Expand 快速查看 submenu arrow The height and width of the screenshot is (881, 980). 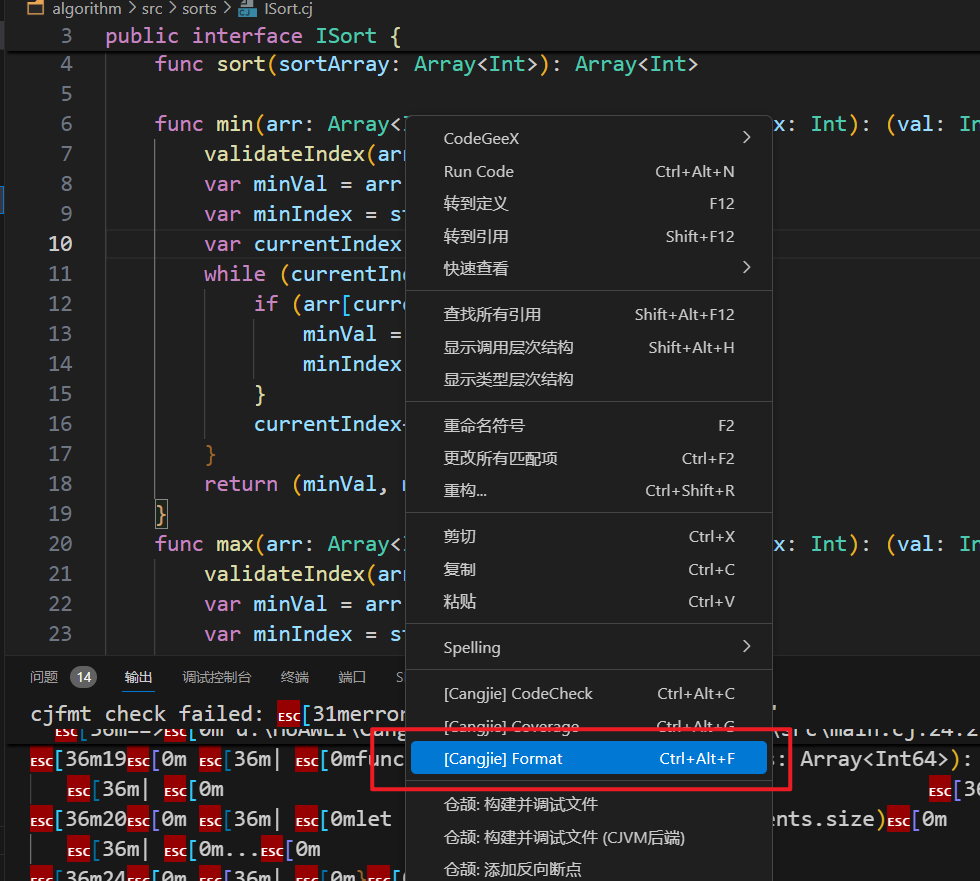click(746, 267)
